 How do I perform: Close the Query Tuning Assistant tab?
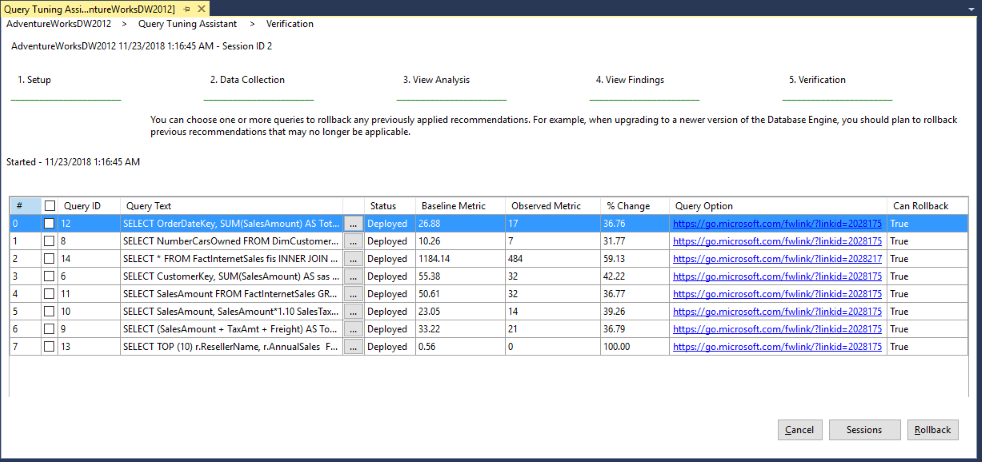[x=201, y=8]
